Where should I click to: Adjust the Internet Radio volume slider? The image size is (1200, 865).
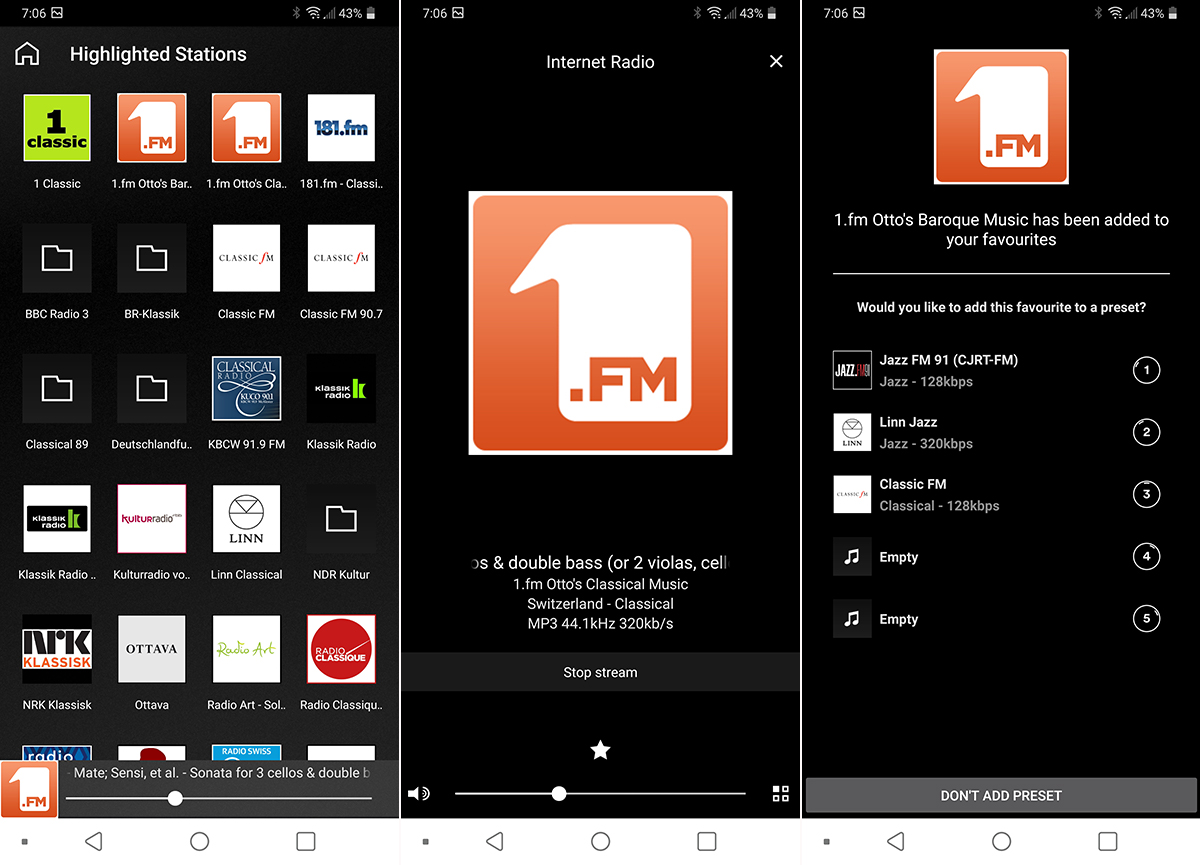point(600,794)
